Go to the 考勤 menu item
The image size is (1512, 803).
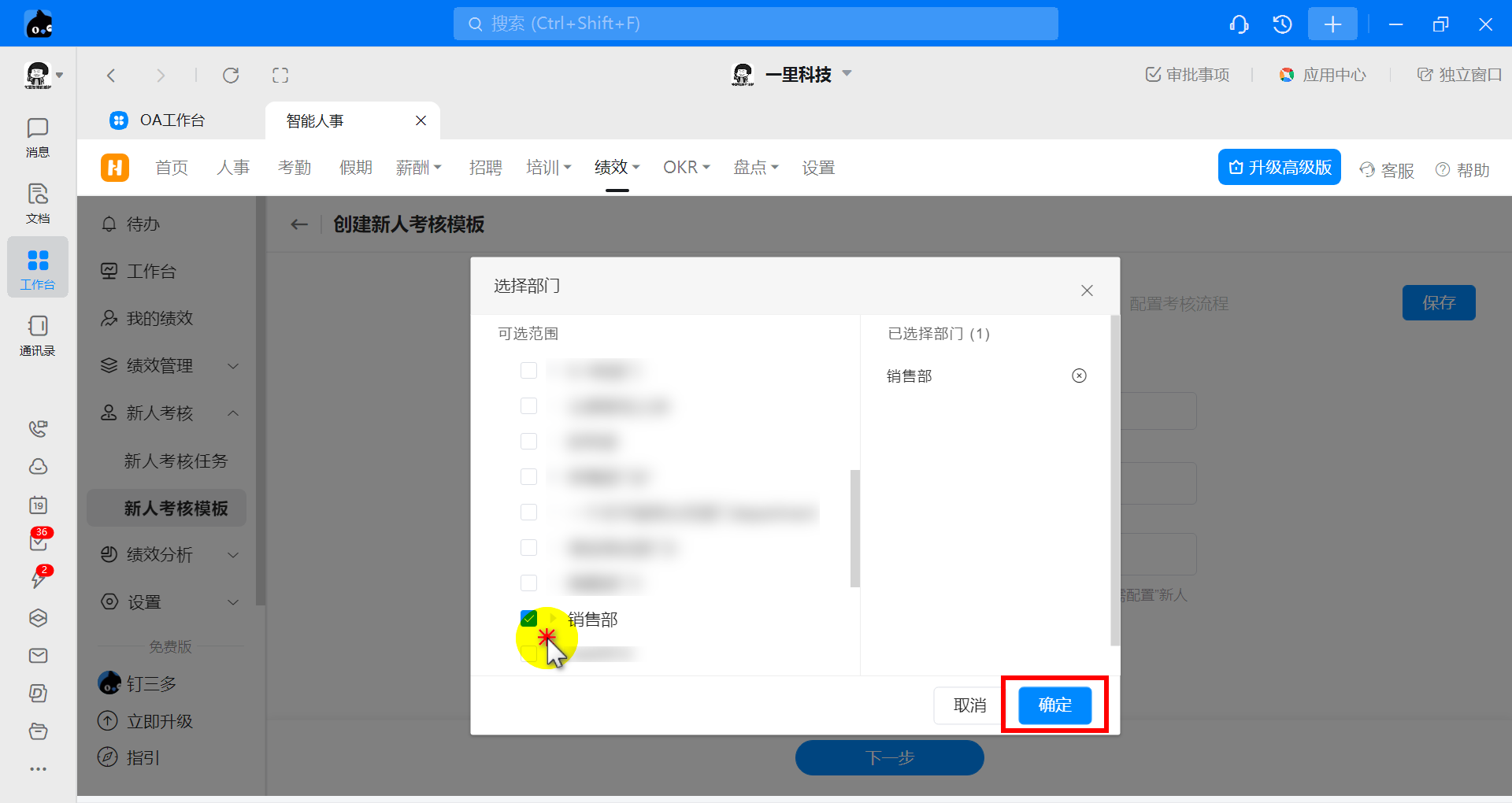295,168
